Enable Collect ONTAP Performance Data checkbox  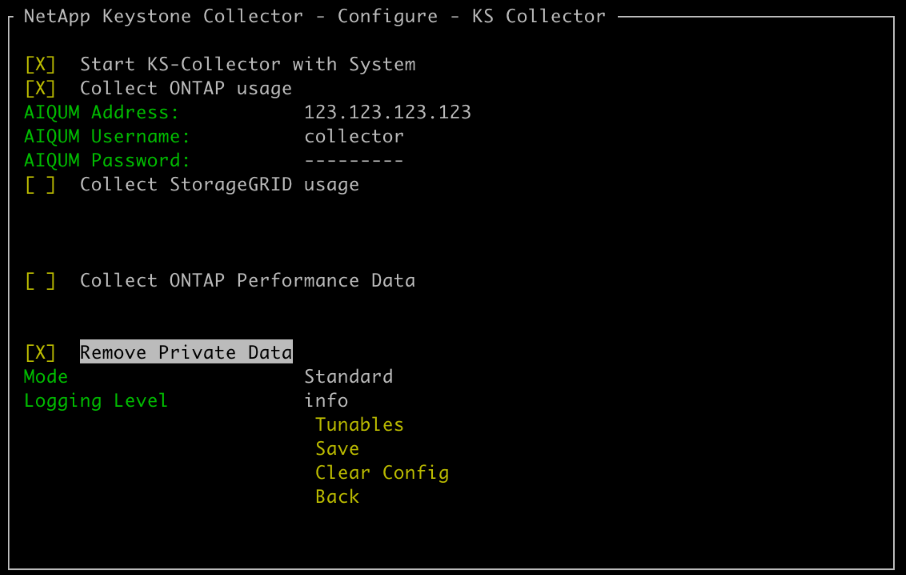click(x=40, y=281)
